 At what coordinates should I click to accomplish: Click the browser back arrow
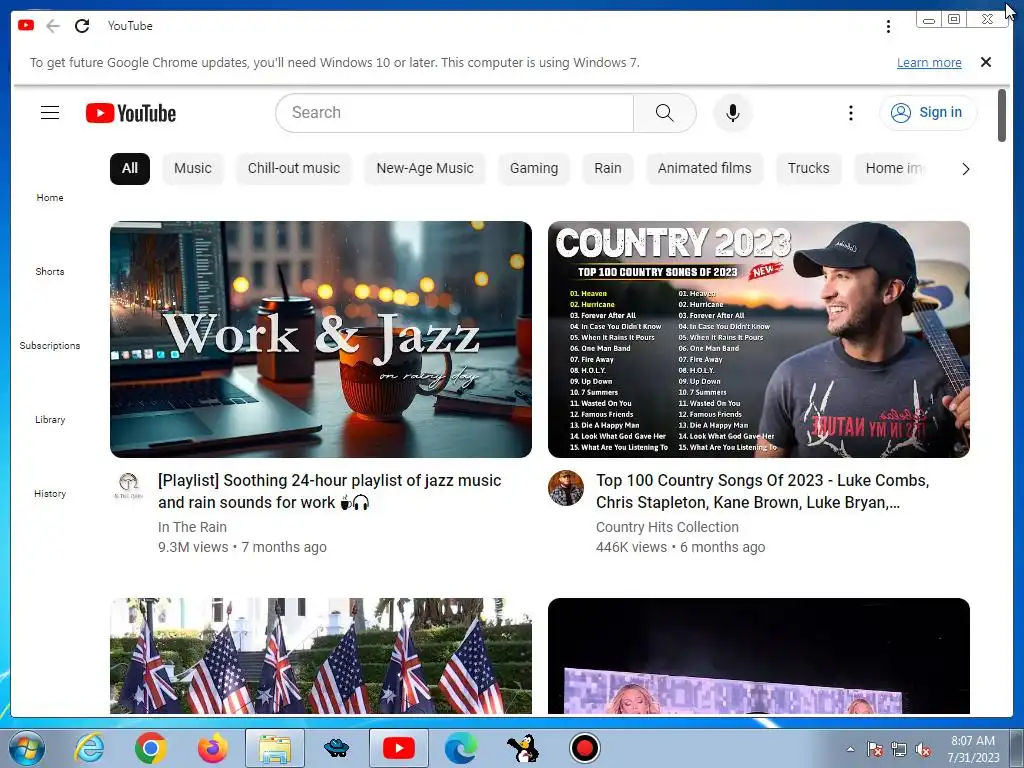tap(53, 25)
